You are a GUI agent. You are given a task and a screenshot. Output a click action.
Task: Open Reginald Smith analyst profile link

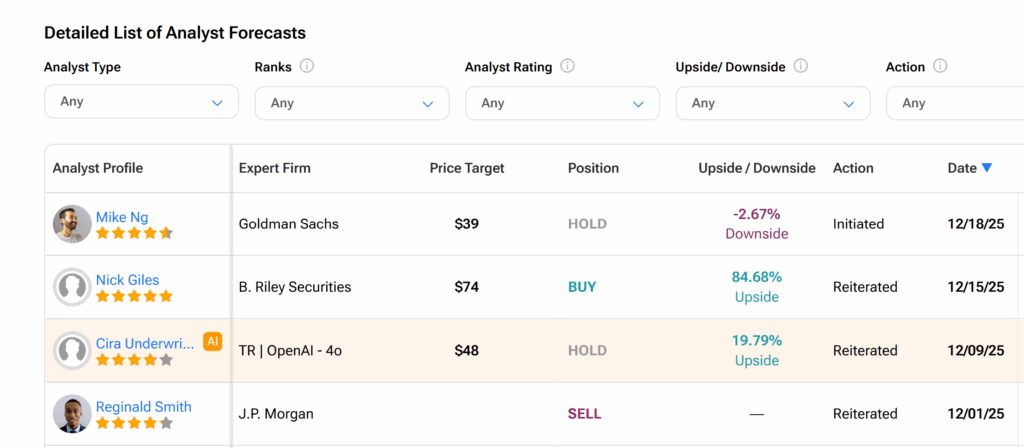(x=143, y=407)
